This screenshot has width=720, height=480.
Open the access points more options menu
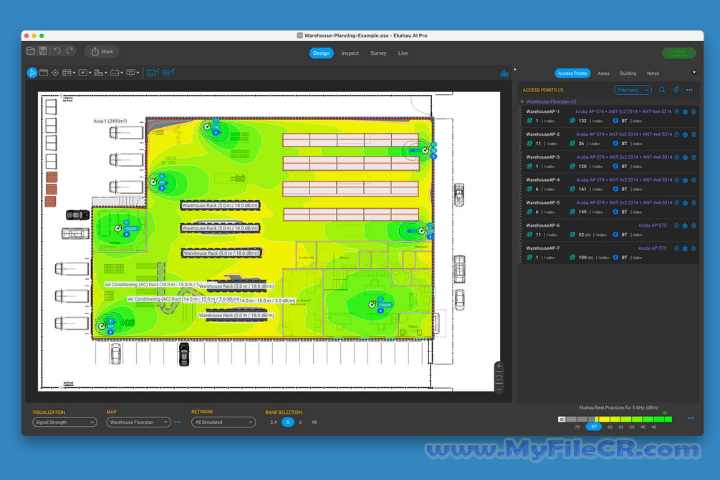click(x=690, y=90)
